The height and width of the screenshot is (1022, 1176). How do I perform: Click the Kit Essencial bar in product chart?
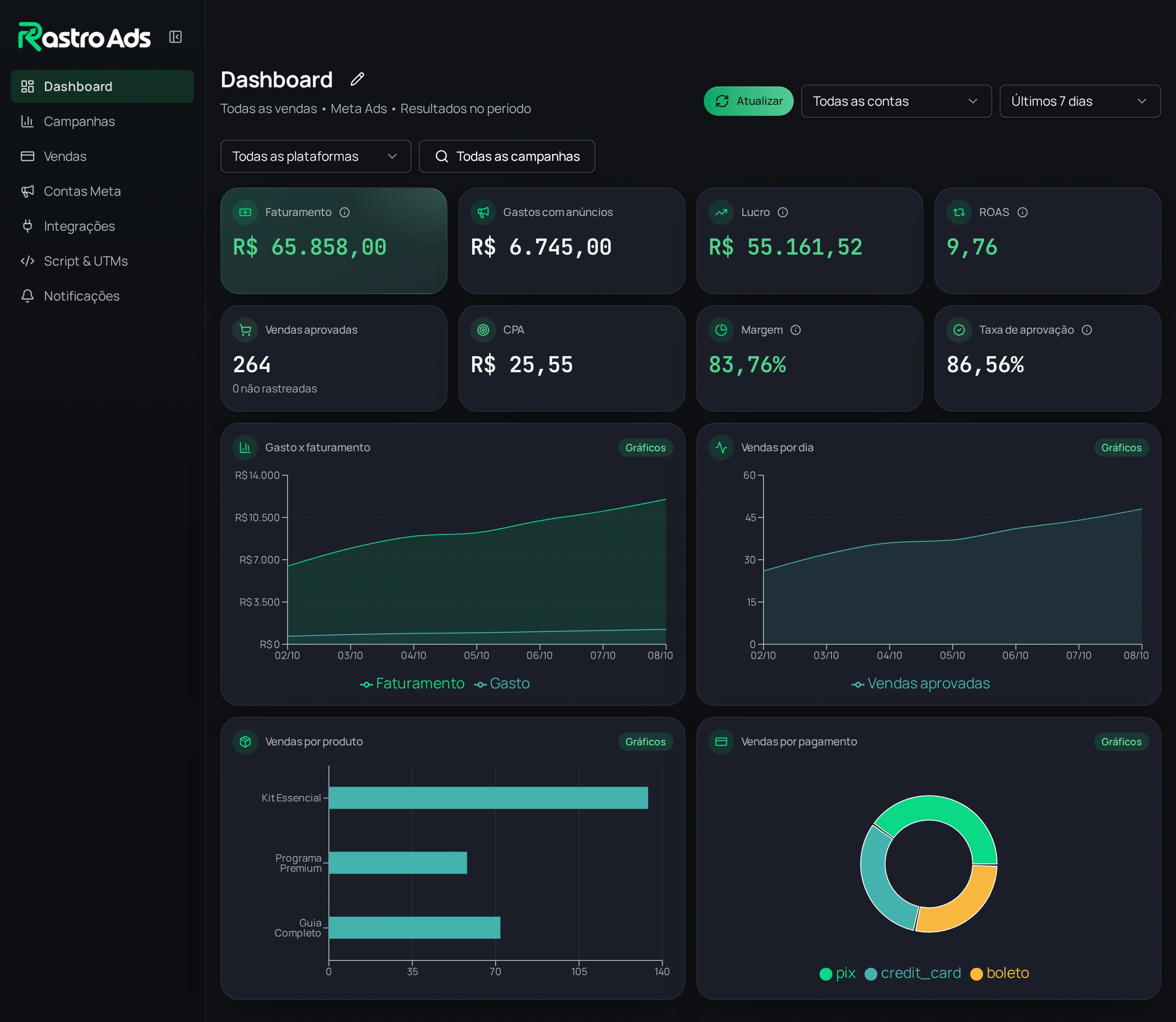488,798
